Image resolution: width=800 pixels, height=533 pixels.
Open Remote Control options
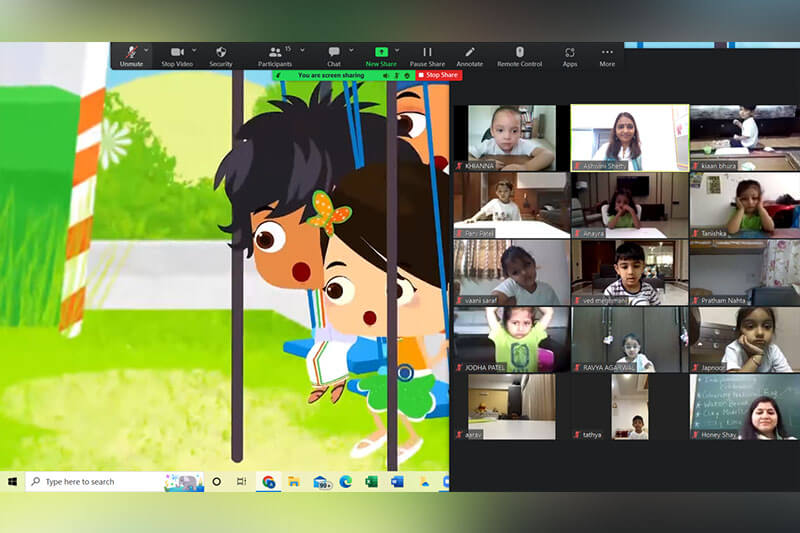point(519,56)
